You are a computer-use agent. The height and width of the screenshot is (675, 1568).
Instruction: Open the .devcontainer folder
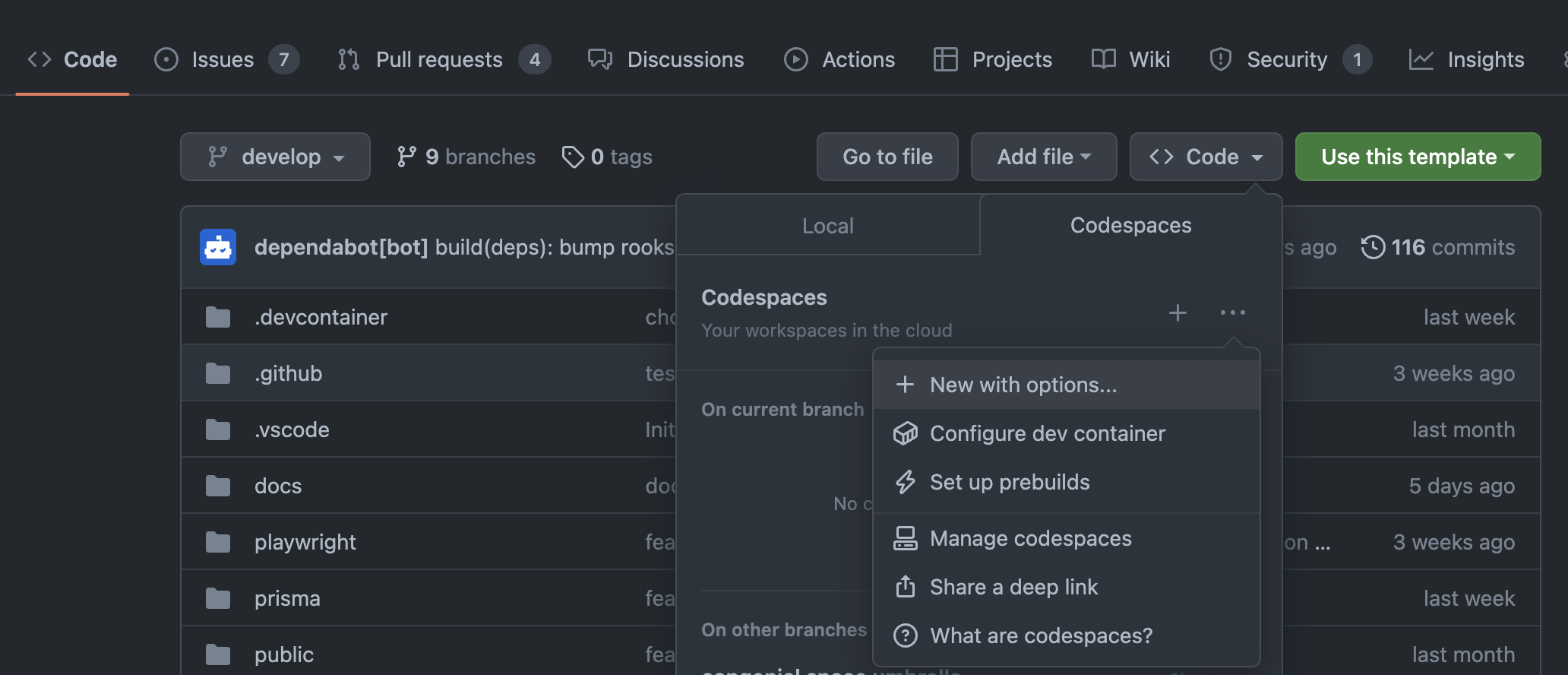point(321,317)
